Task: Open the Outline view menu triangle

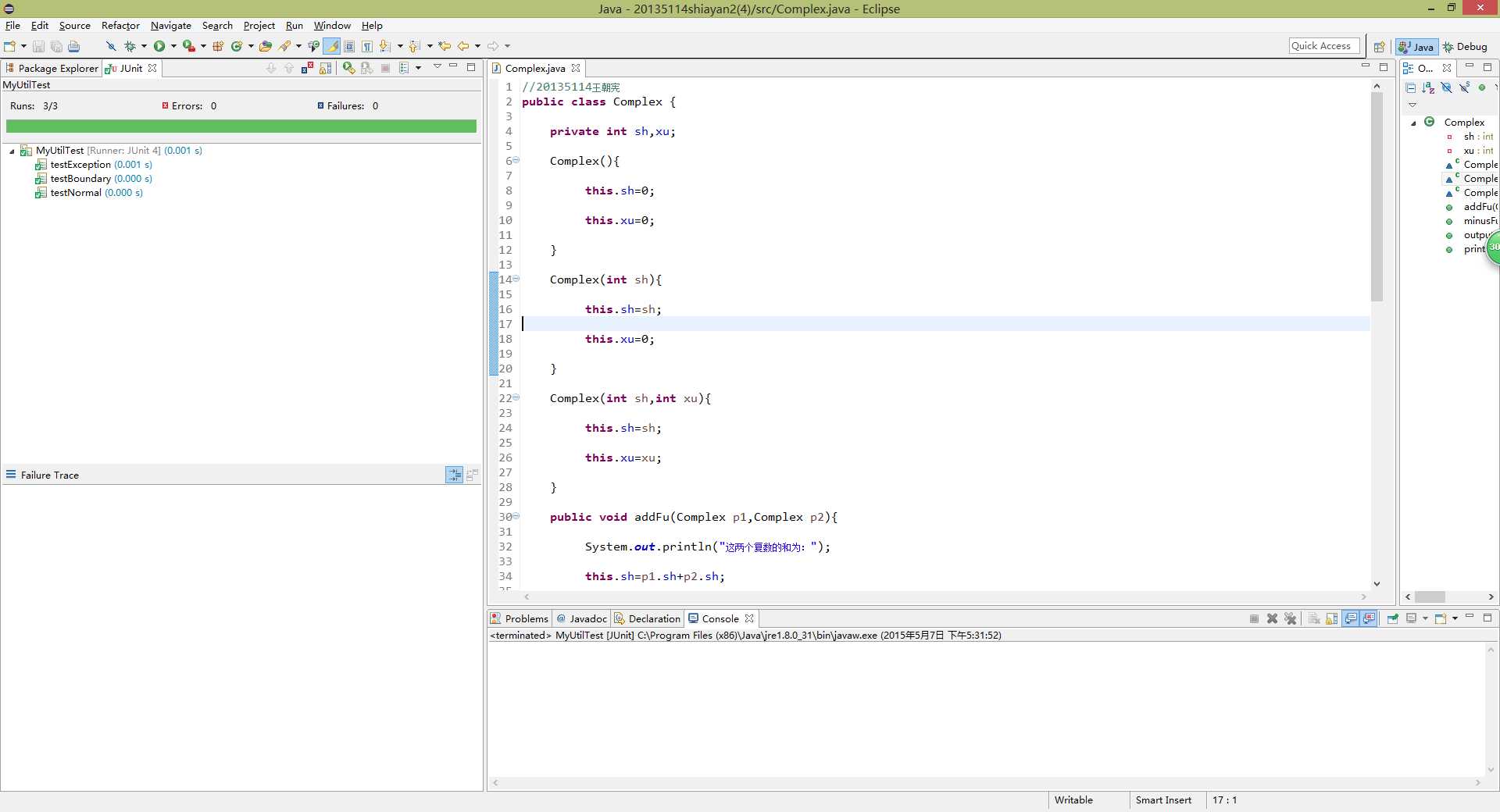Action: [x=1412, y=105]
